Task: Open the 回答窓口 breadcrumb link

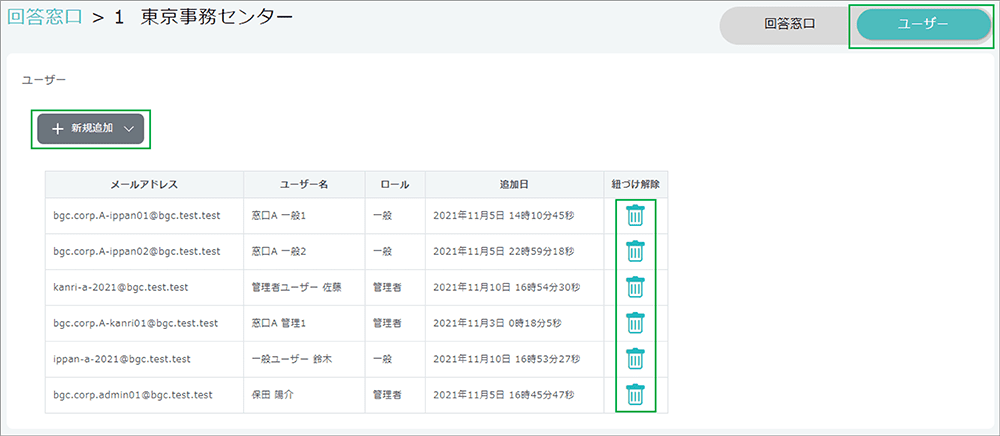Action: [x=44, y=19]
